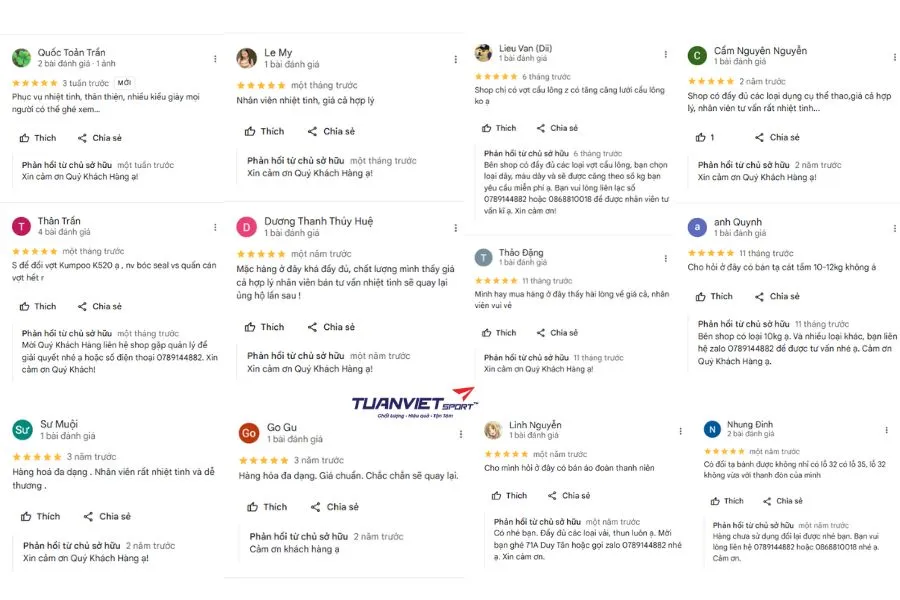Screen dimensions: 900x600
Task: Open more options for Quốc Toản Trần's review
Action: tap(216, 59)
